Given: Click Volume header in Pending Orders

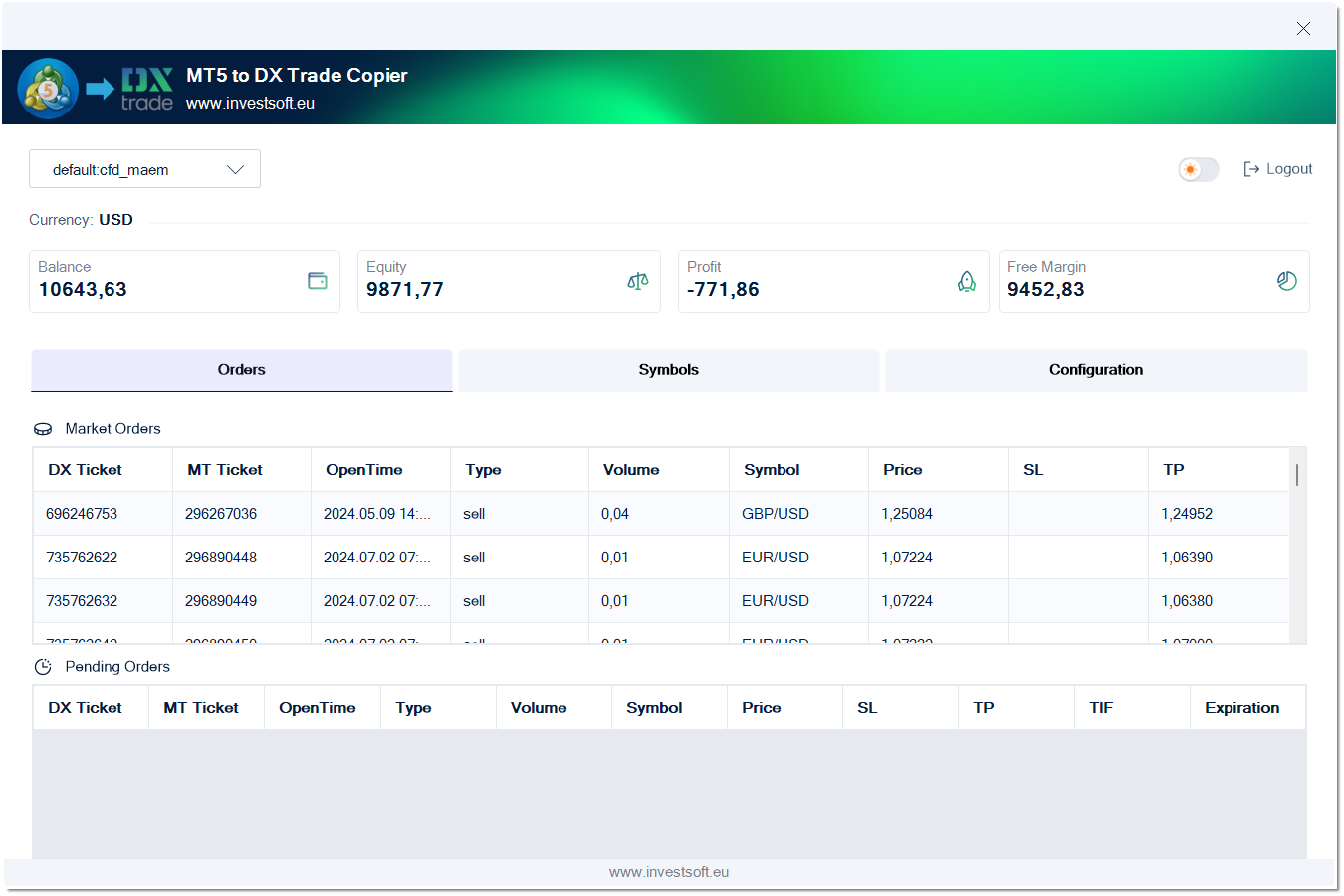Looking at the screenshot, I should tap(554, 708).
